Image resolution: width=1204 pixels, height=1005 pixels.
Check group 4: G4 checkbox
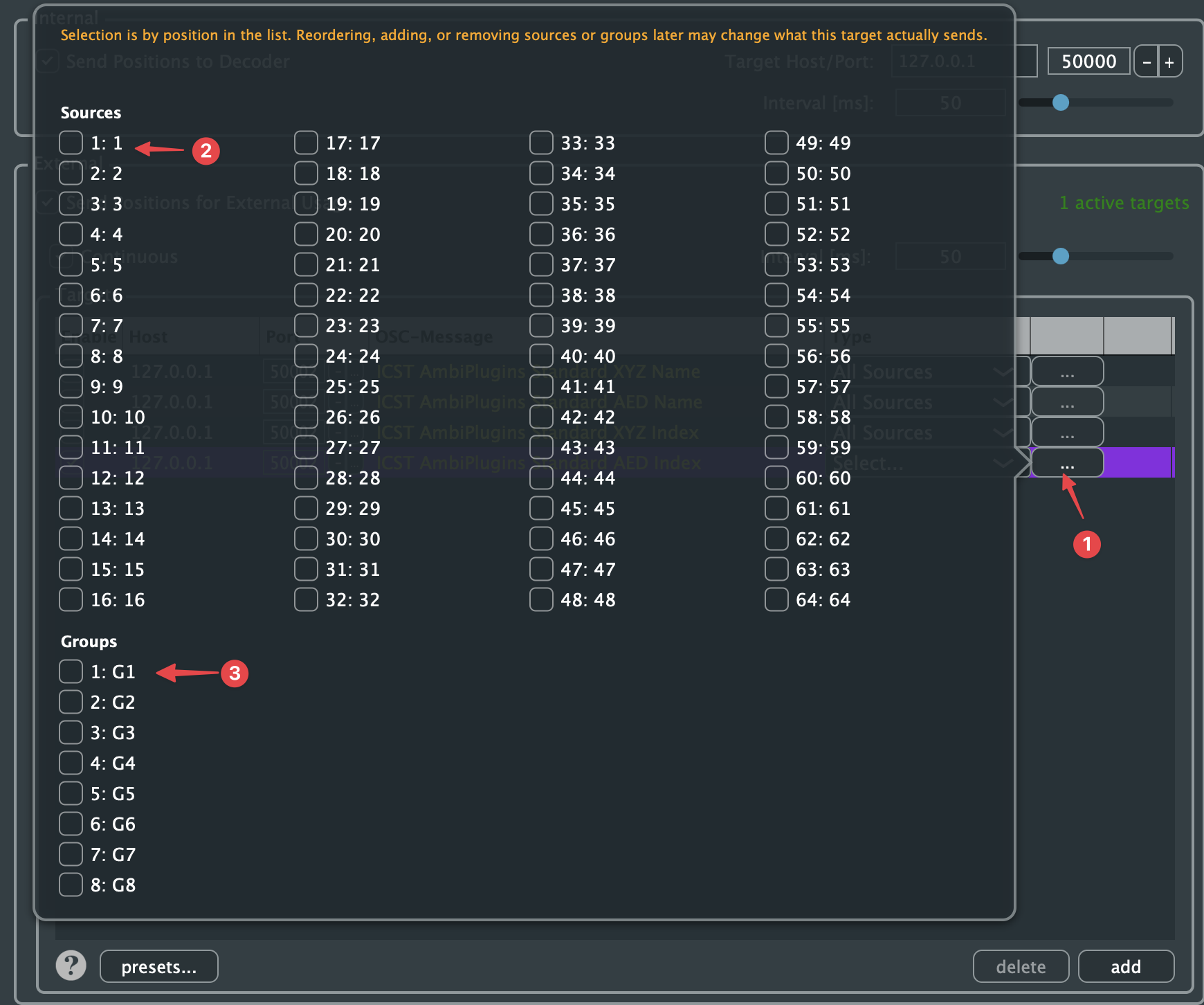71,763
